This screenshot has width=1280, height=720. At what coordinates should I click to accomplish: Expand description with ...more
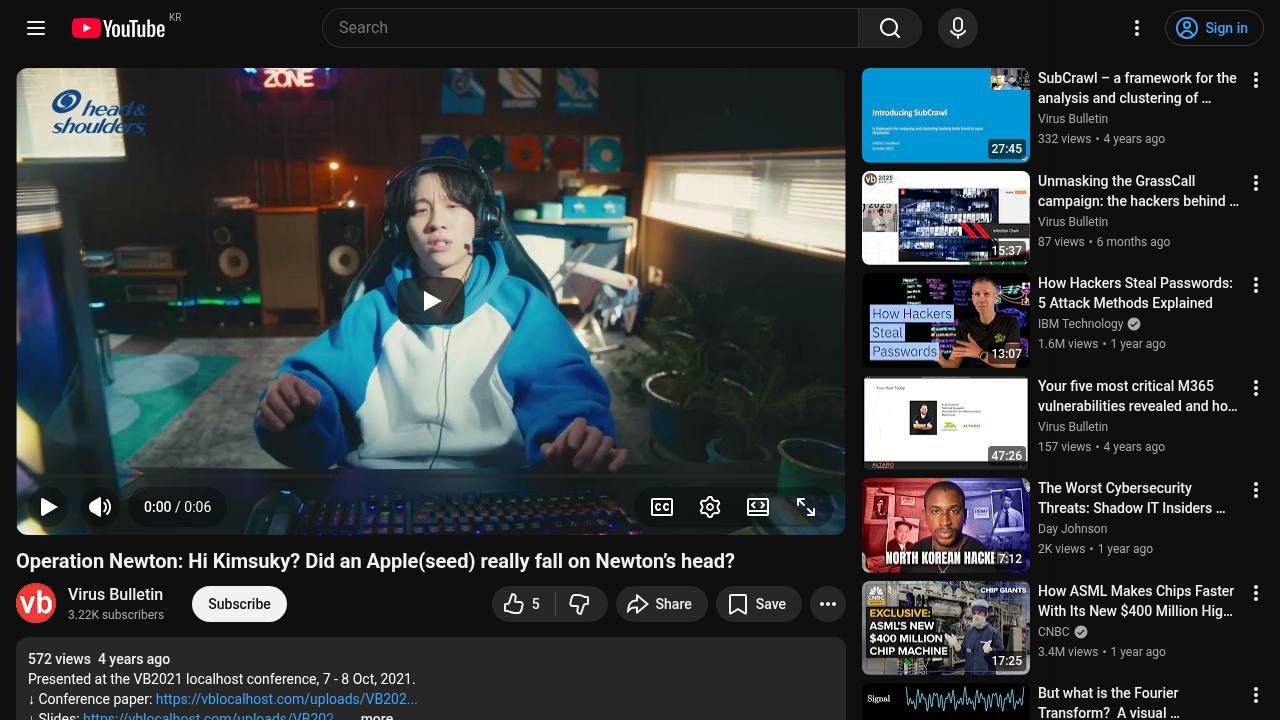[x=376, y=716]
